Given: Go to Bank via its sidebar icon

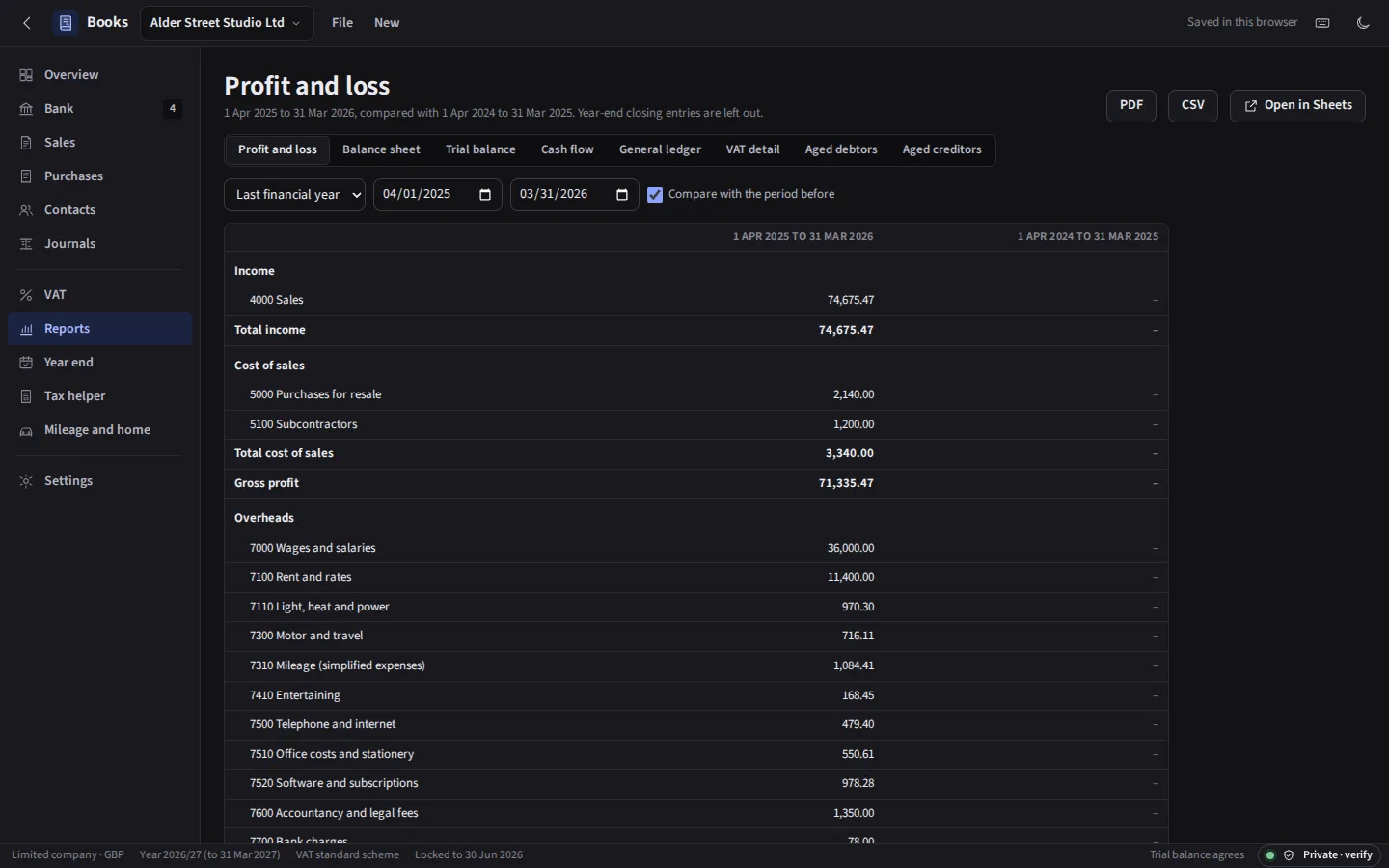Looking at the screenshot, I should [x=26, y=109].
